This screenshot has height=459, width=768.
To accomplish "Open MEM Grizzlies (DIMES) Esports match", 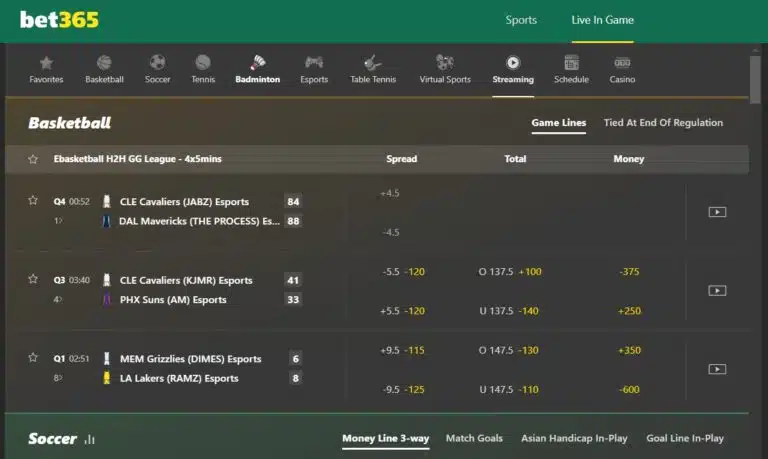I will tap(191, 359).
